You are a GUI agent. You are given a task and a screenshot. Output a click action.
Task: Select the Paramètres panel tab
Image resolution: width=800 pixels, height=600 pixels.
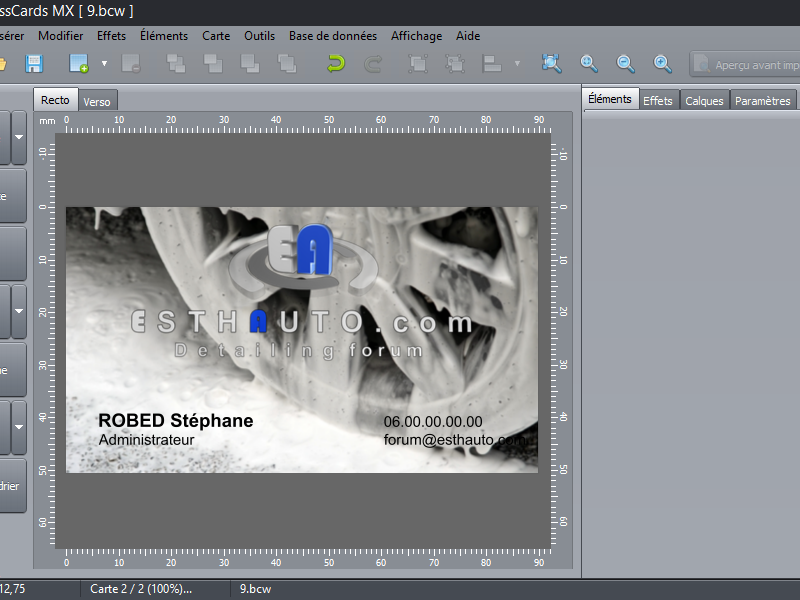tap(763, 101)
